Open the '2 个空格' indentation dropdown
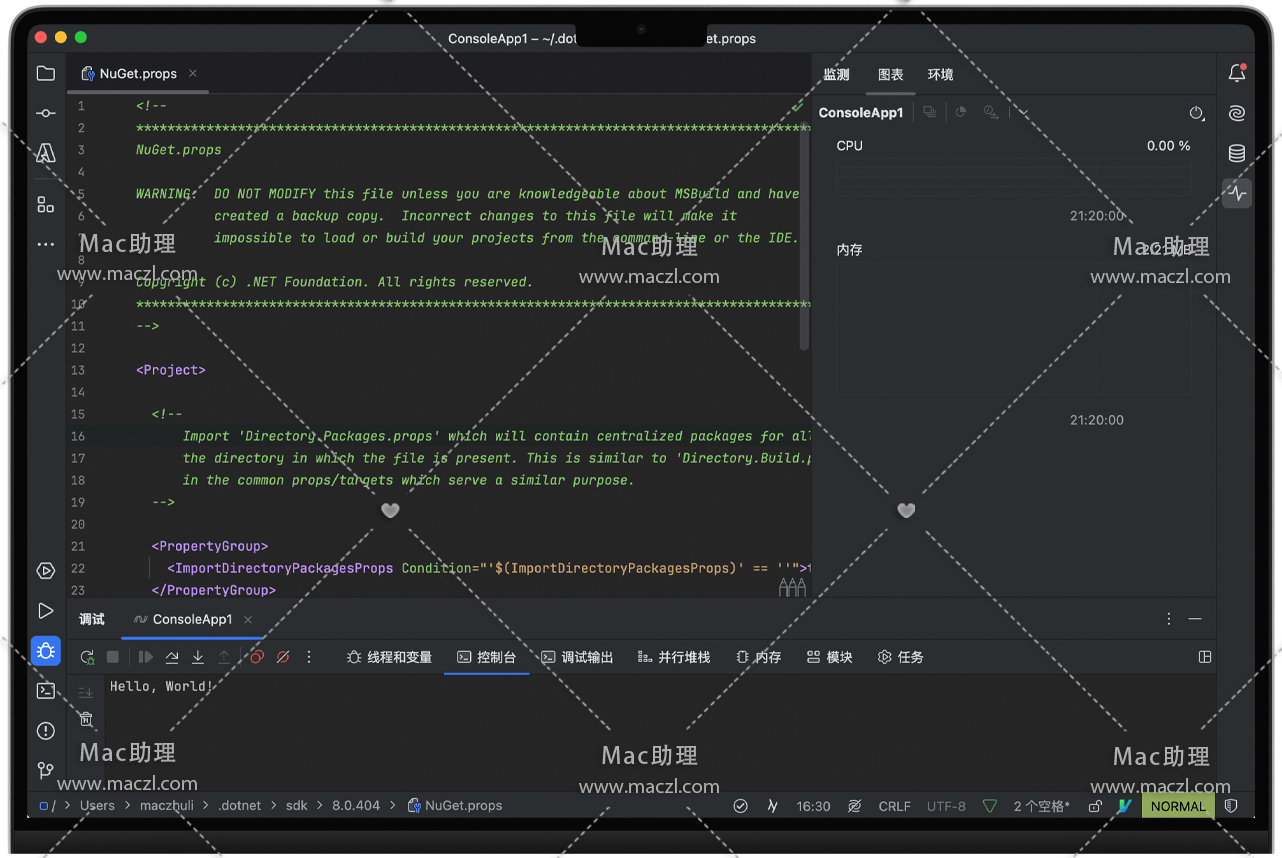This screenshot has height=858, width=1282. click(x=1041, y=806)
